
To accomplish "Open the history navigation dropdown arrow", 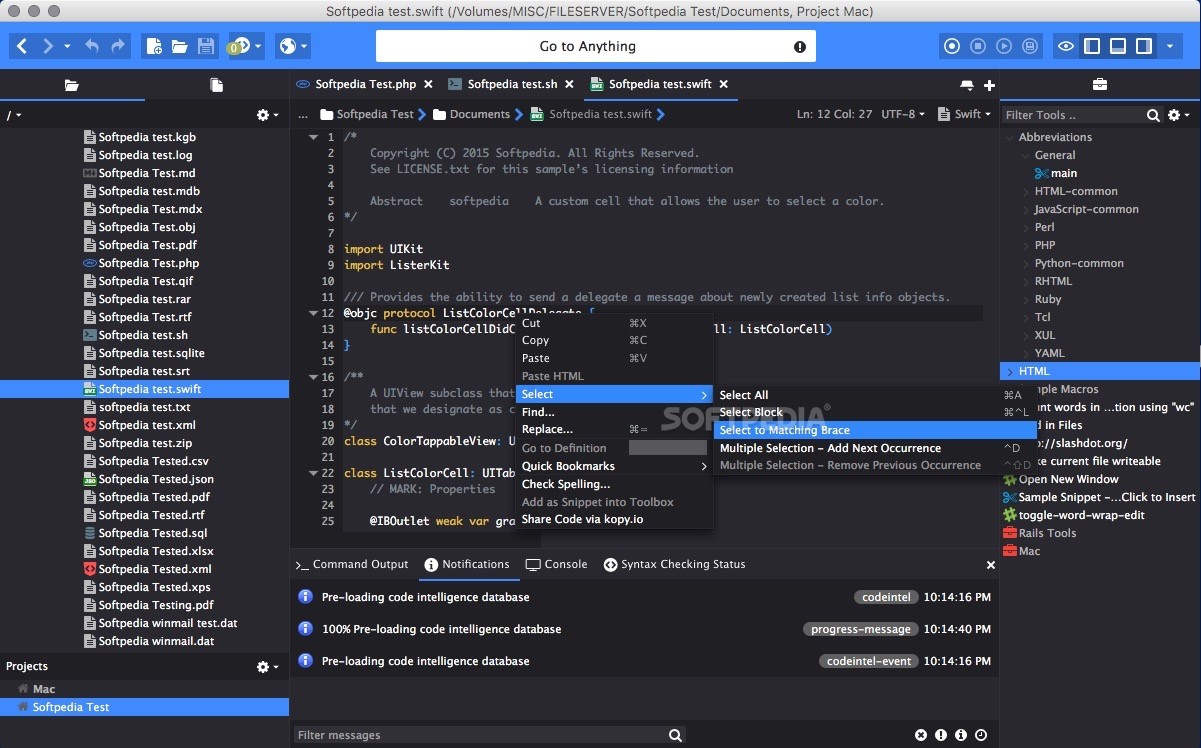I will point(67,46).
